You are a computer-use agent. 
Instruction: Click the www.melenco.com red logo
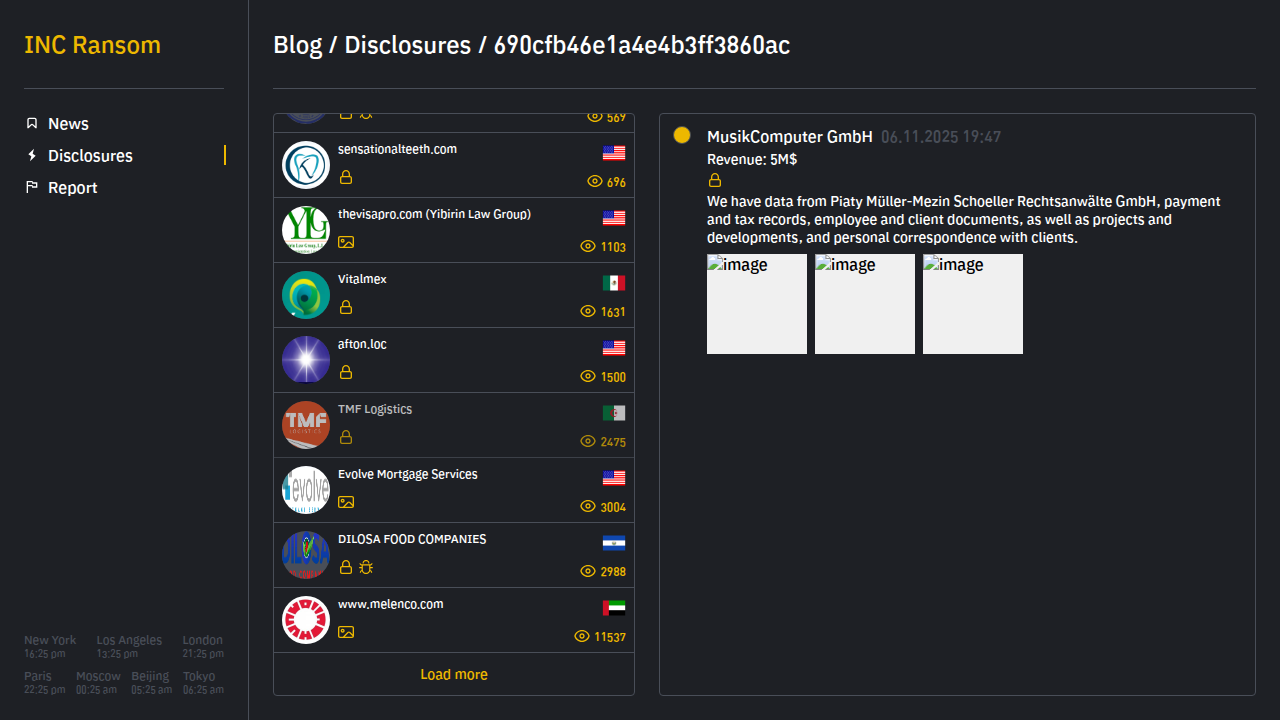pos(306,620)
